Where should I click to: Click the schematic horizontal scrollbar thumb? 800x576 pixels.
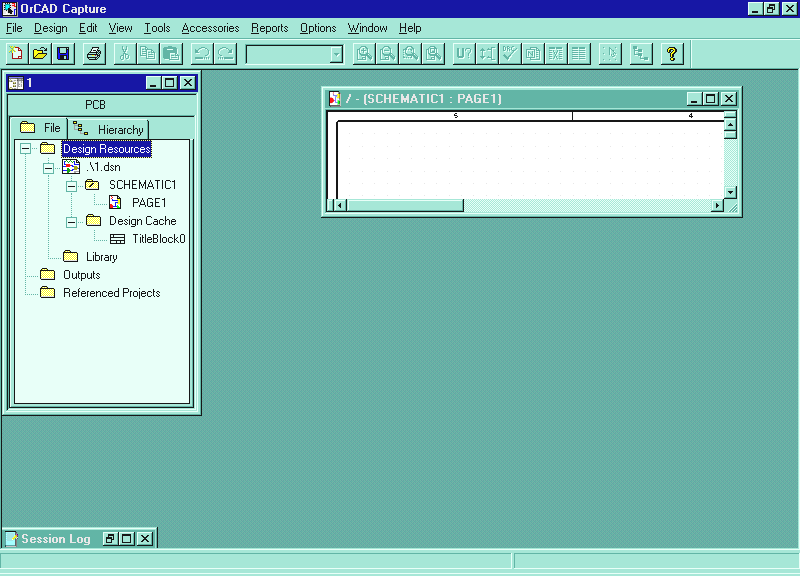(405, 205)
